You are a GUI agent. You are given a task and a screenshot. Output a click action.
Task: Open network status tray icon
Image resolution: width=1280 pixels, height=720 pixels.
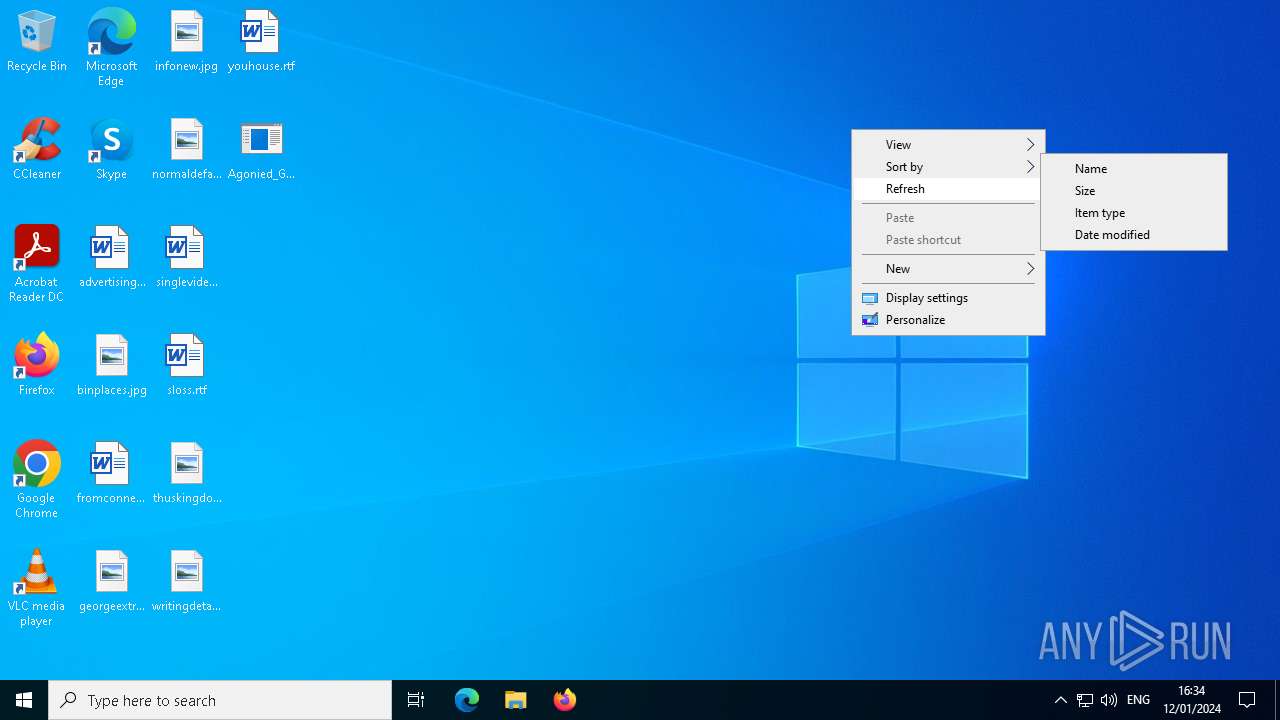(1085, 700)
